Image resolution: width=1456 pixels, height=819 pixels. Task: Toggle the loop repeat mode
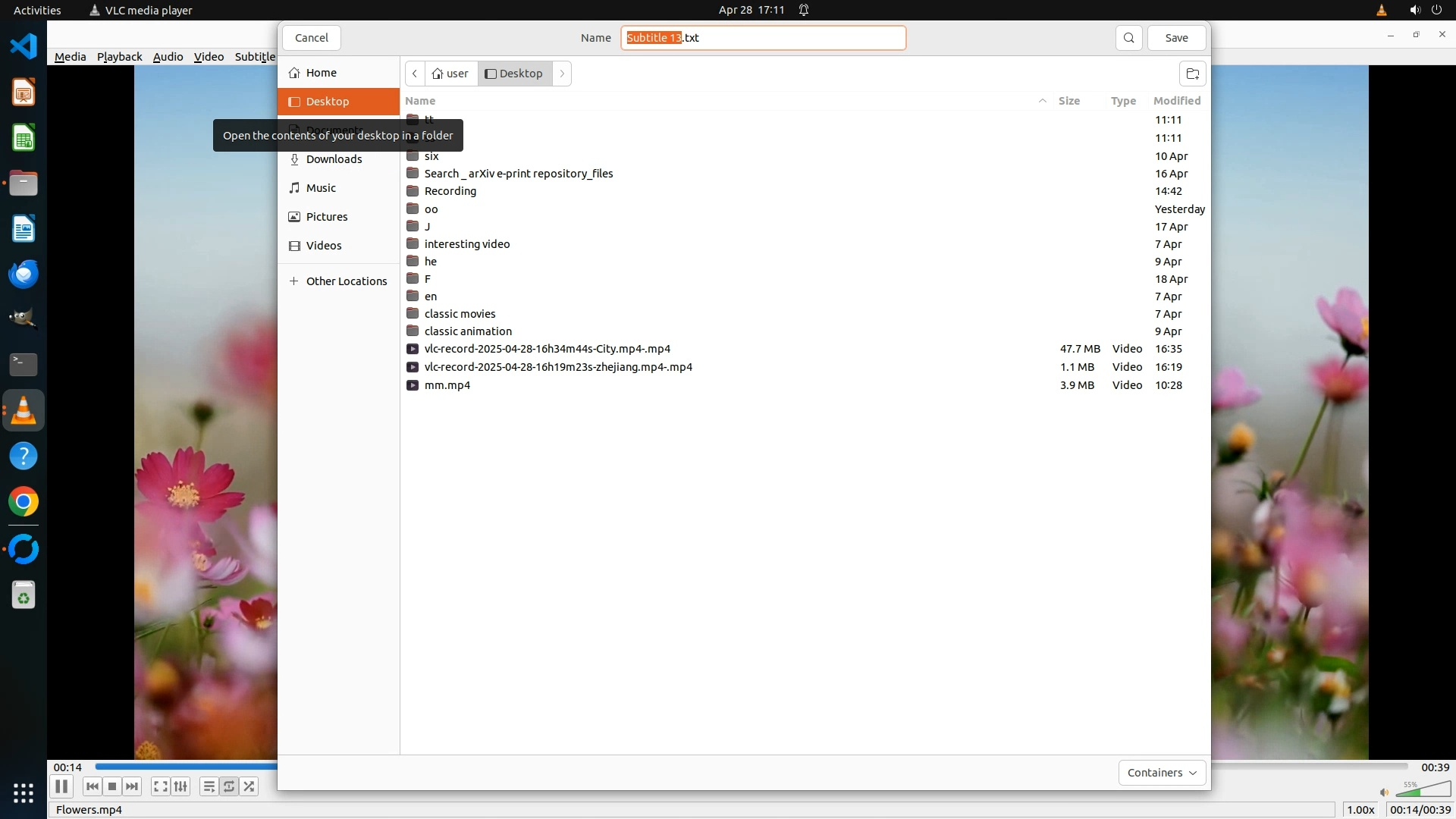point(229,786)
